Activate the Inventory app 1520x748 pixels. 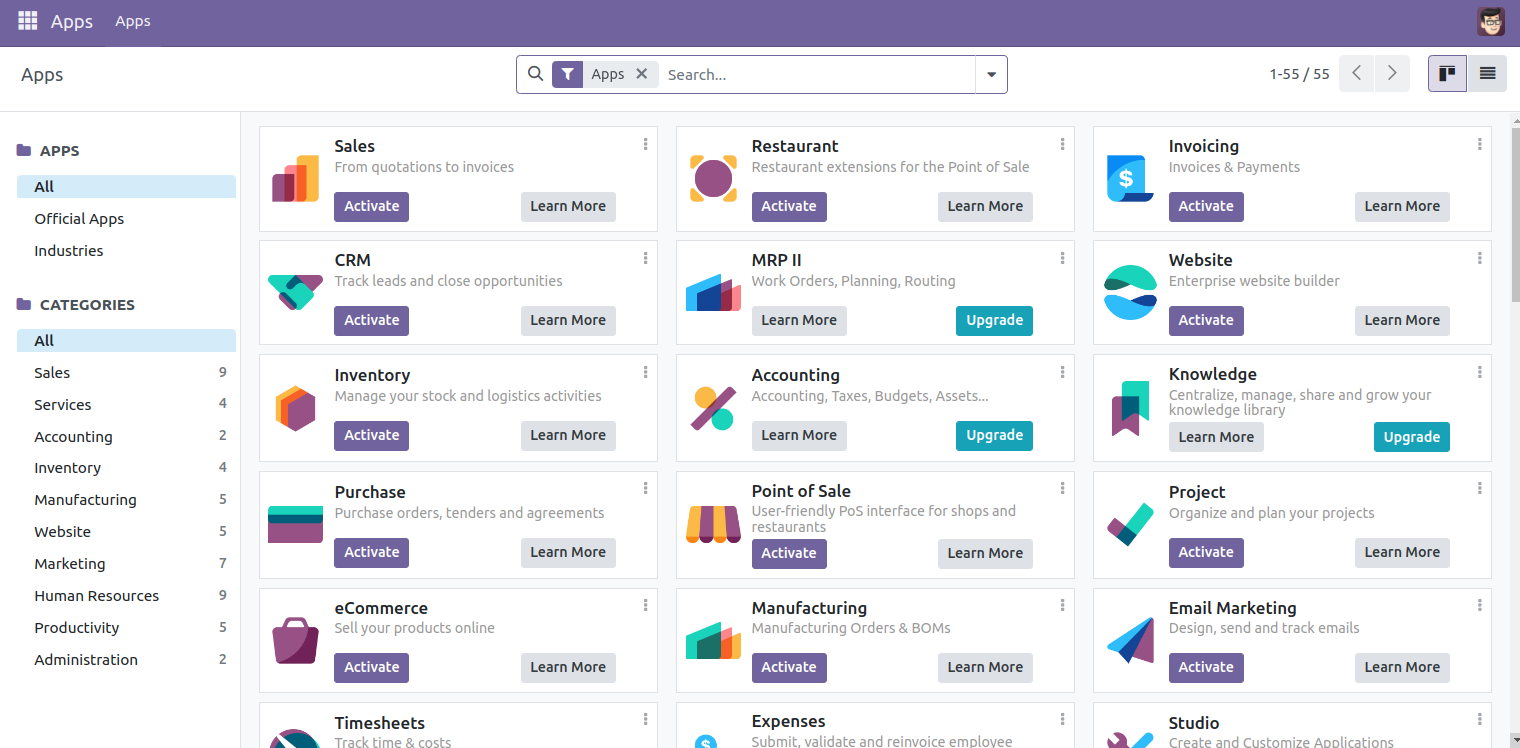tap(371, 435)
